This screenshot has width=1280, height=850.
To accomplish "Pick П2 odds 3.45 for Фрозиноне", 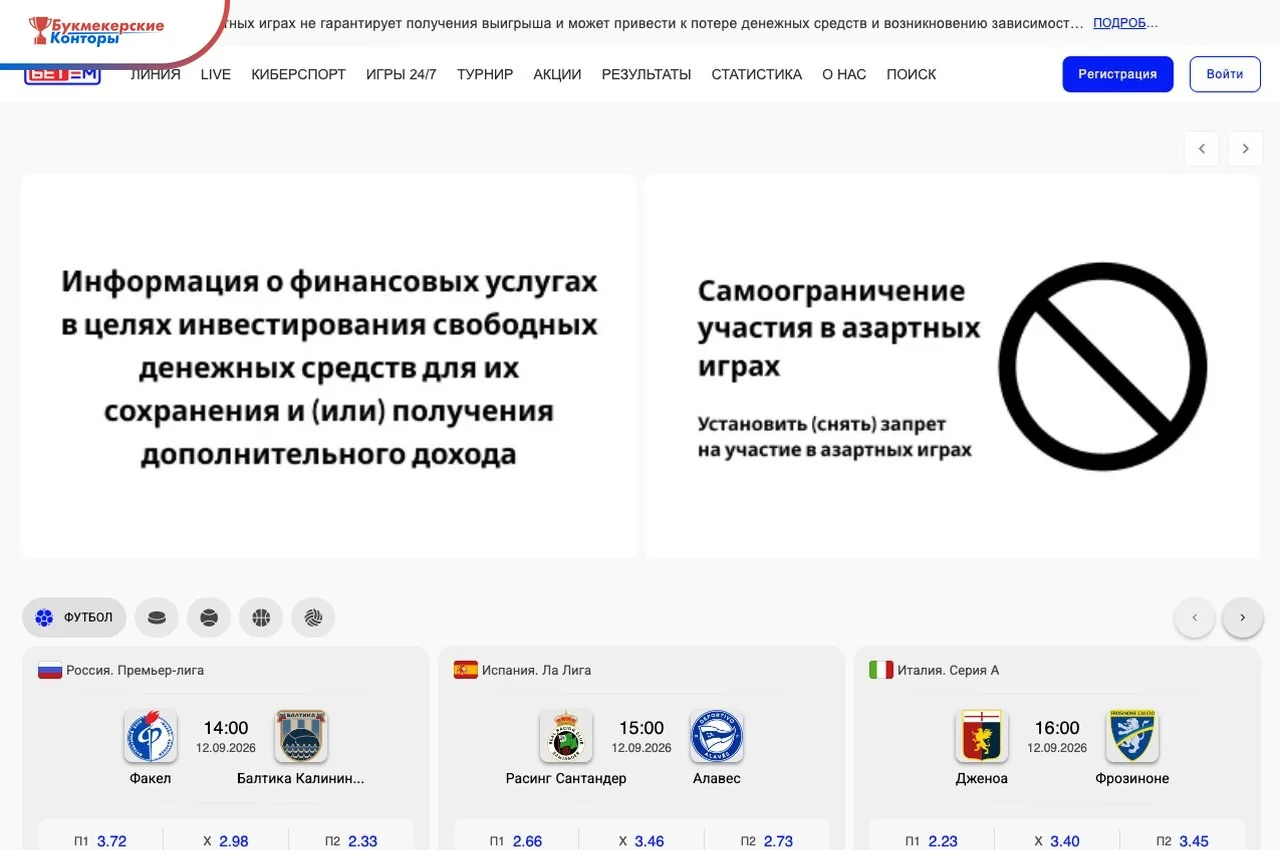I will click(x=1182, y=840).
